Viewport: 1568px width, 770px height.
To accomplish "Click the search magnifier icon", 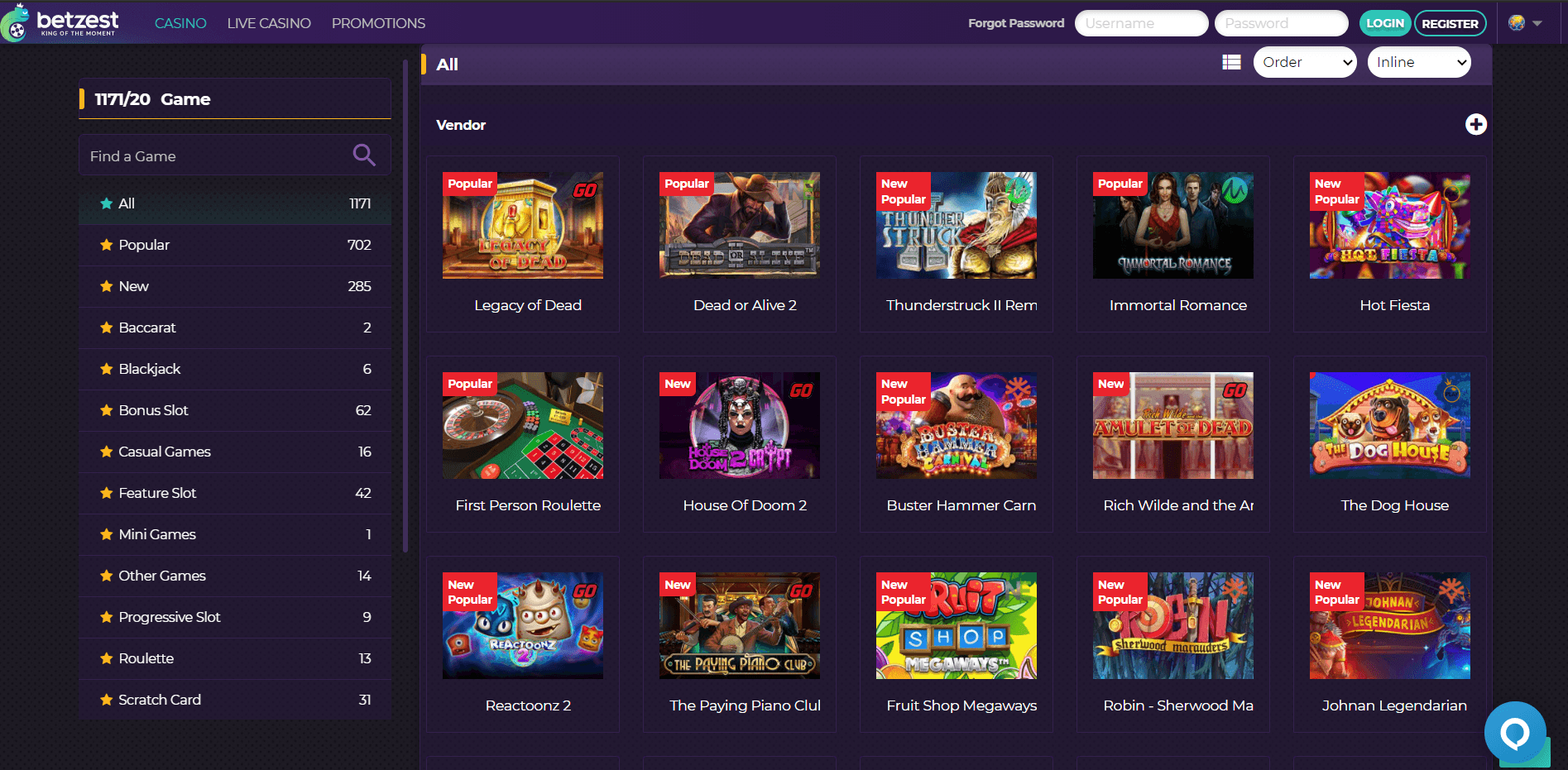I will click(363, 155).
